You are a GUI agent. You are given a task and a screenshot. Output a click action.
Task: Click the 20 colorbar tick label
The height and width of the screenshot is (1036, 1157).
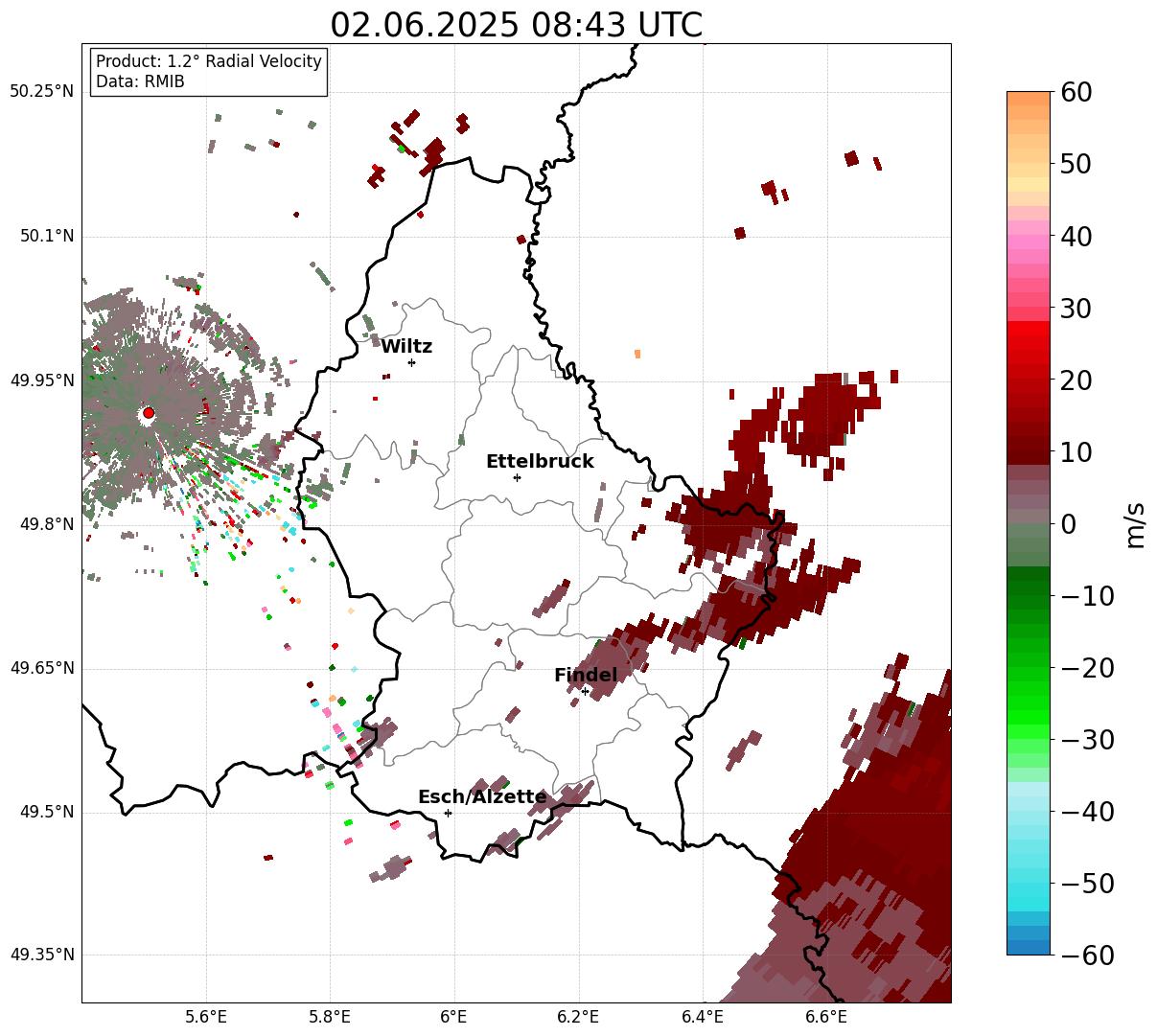coord(1075,380)
